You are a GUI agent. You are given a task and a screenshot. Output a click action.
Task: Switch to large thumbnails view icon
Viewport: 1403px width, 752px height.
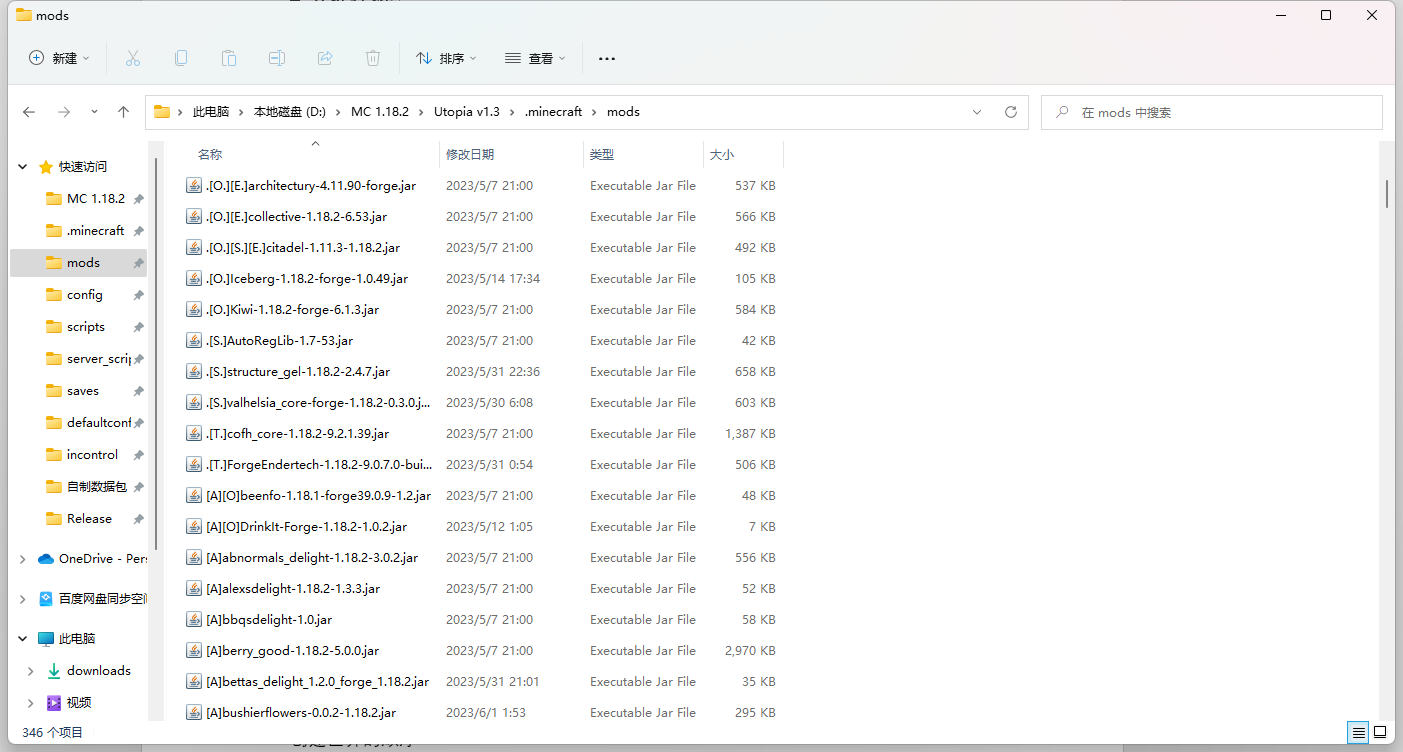1380,732
